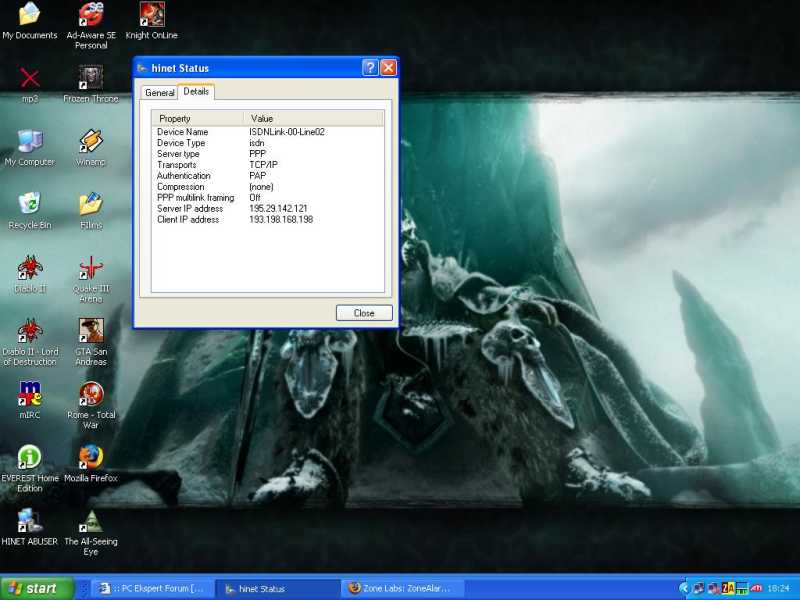
Task: Close the hinet Status window with X
Action: [389, 68]
